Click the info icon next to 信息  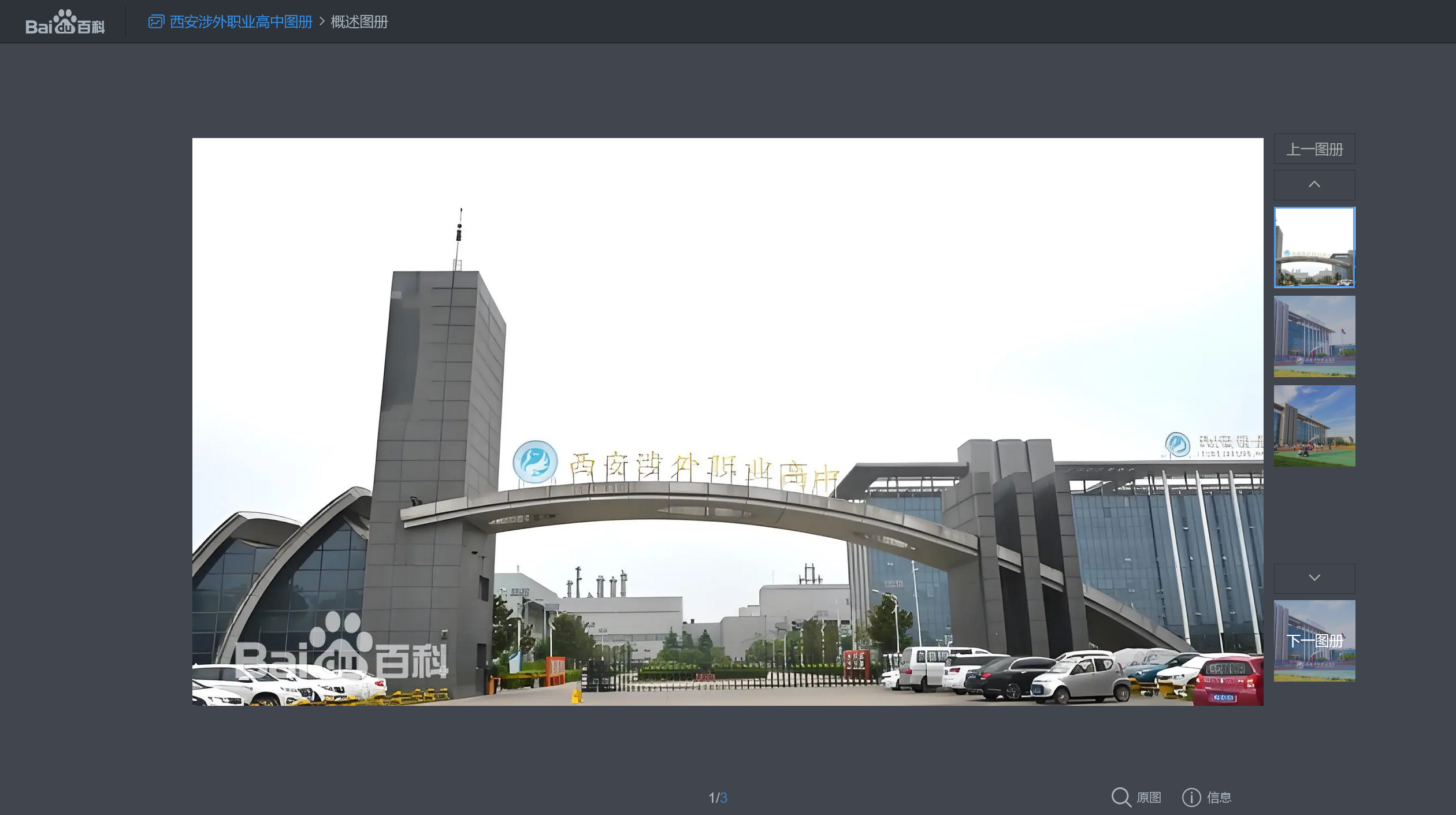coord(1191,797)
